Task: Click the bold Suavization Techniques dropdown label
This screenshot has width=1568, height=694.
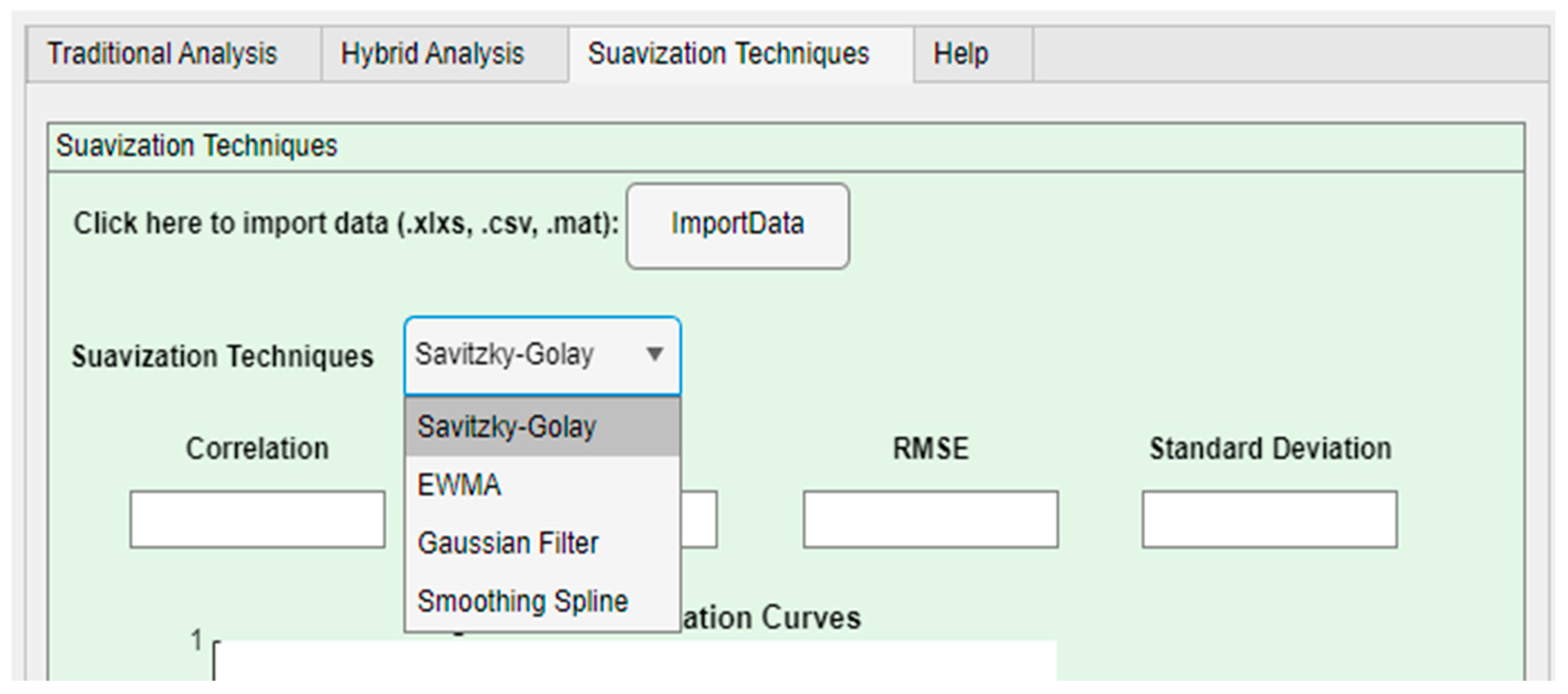Action: point(222,356)
